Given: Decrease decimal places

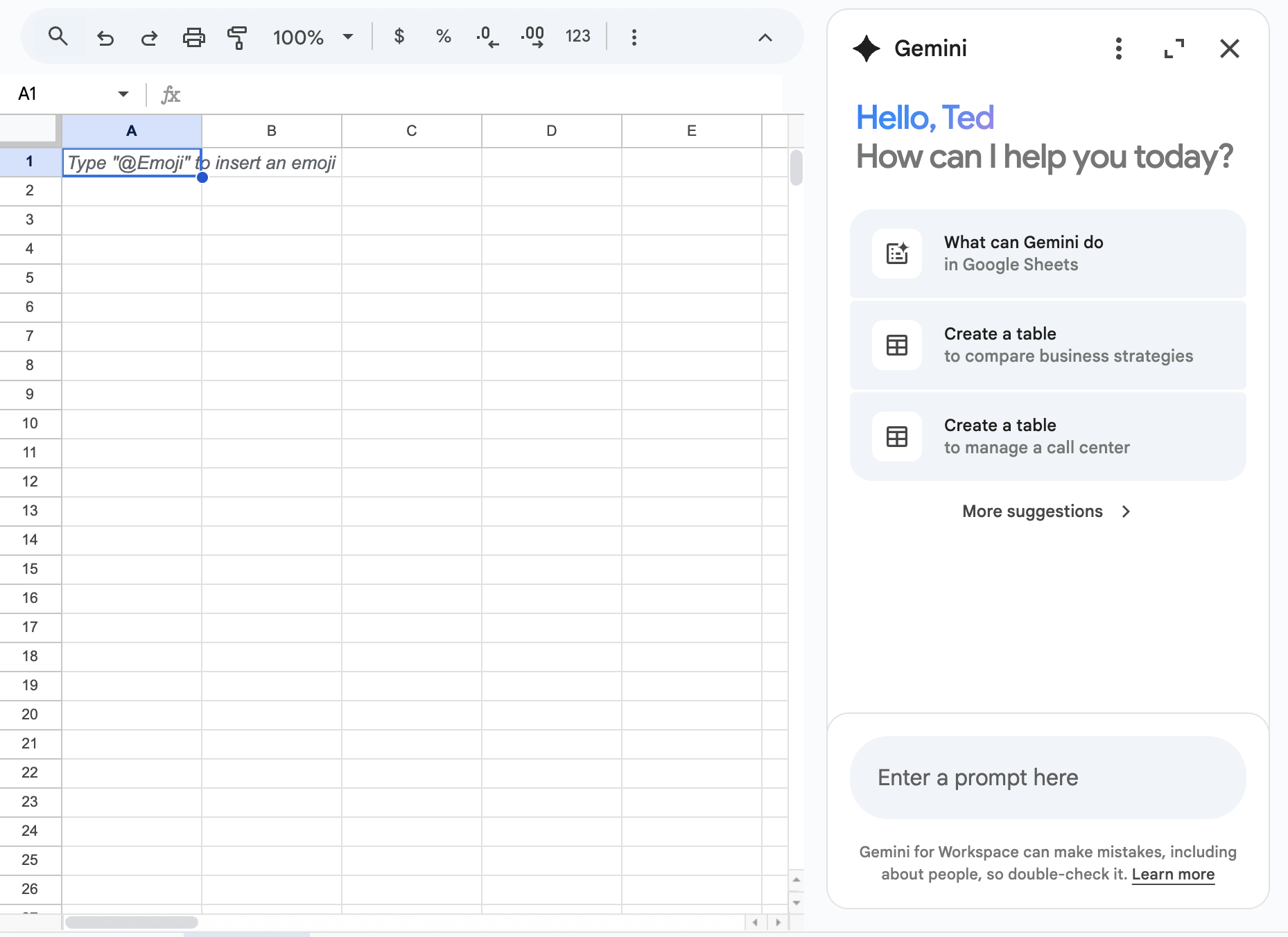Looking at the screenshot, I should point(487,37).
